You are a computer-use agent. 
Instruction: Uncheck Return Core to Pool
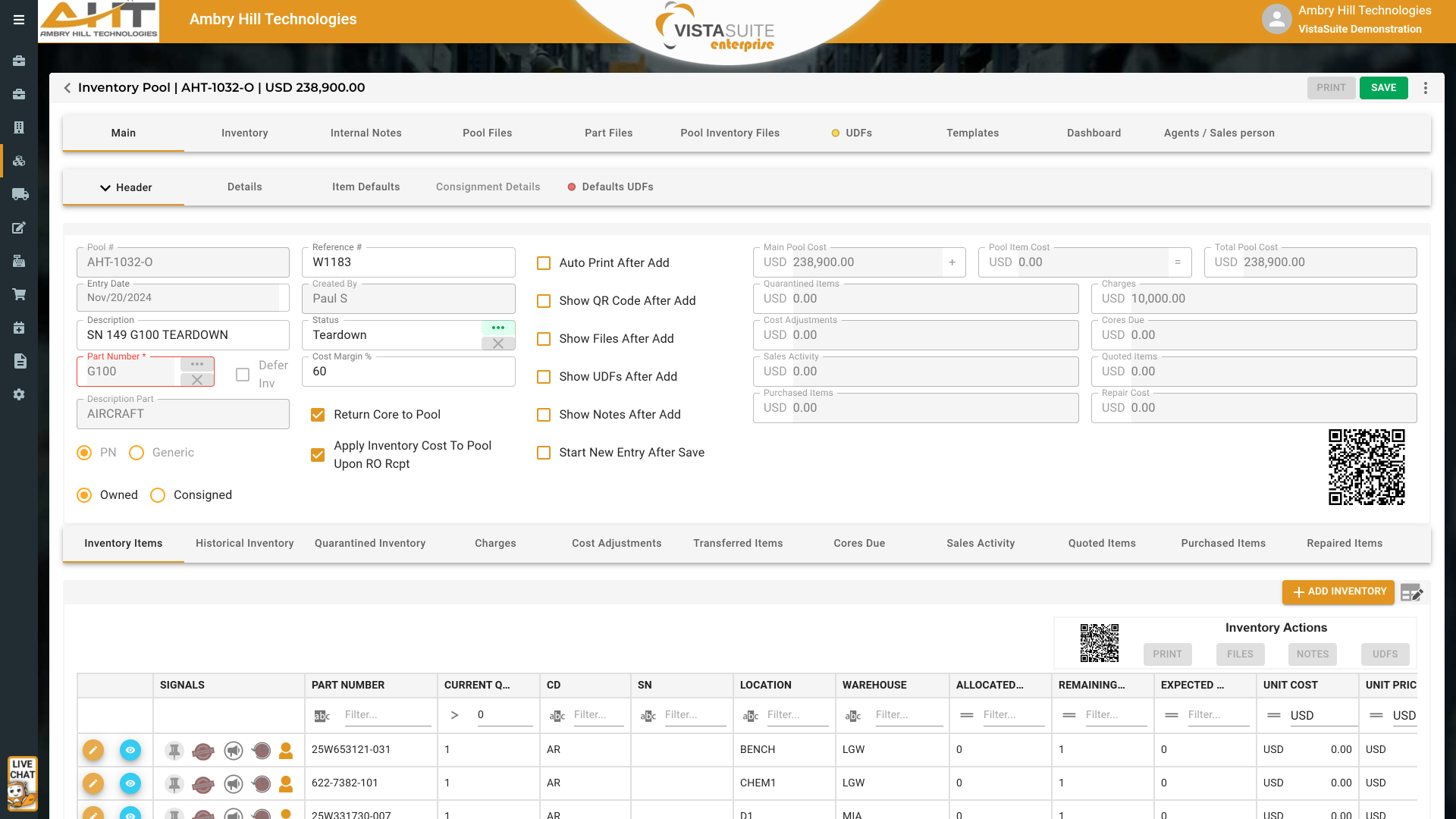click(318, 415)
